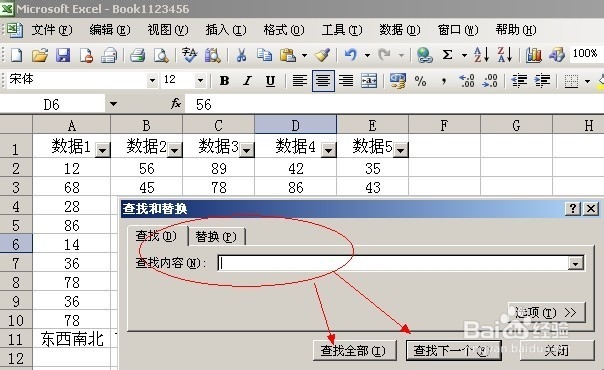The width and height of the screenshot is (604, 370).
Task: Click Merge and Center icon
Action: (x=369, y=81)
